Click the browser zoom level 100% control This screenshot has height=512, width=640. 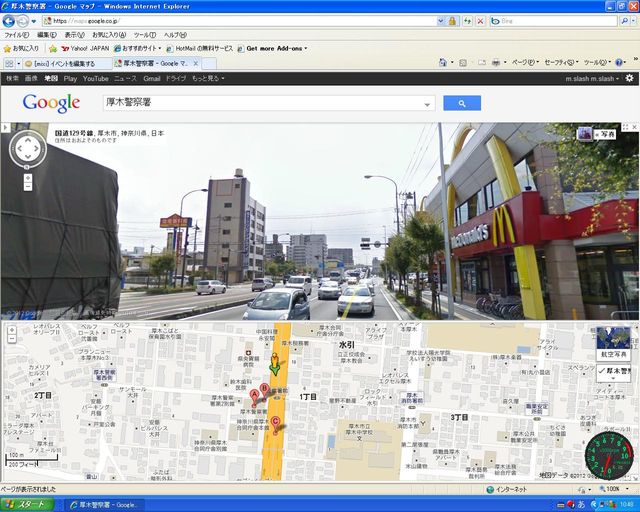[611, 489]
